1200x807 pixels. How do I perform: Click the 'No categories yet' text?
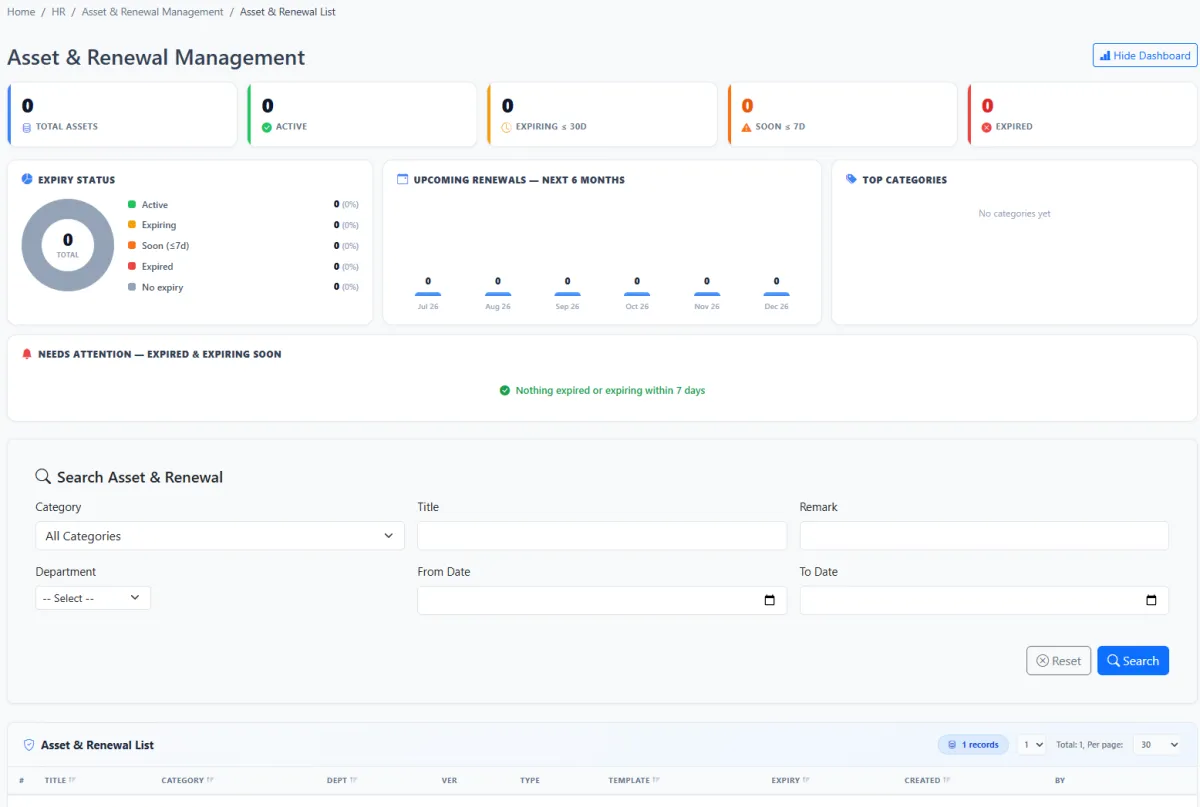(1014, 214)
